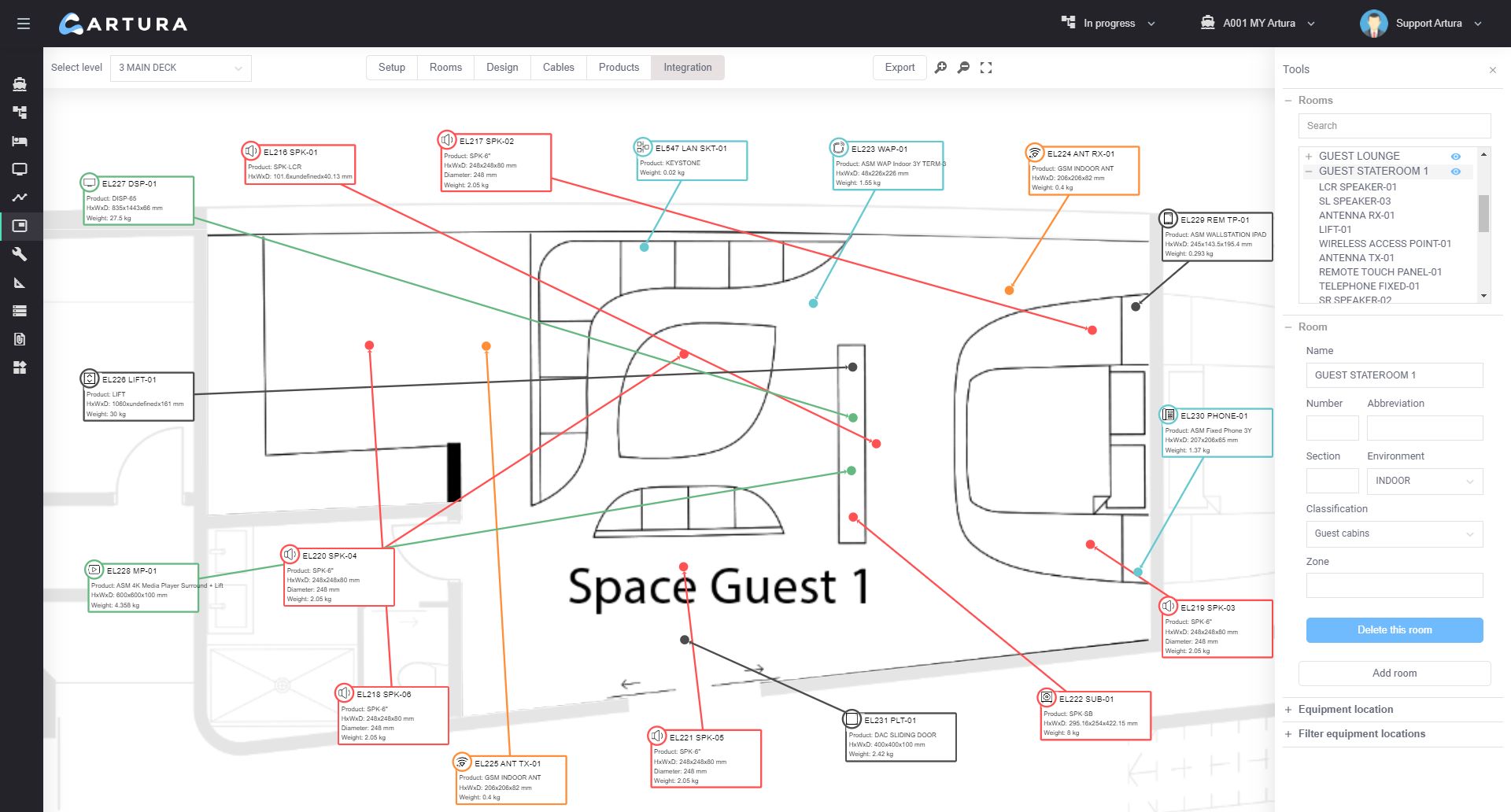
Task: Click the Export button
Action: click(900, 68)
